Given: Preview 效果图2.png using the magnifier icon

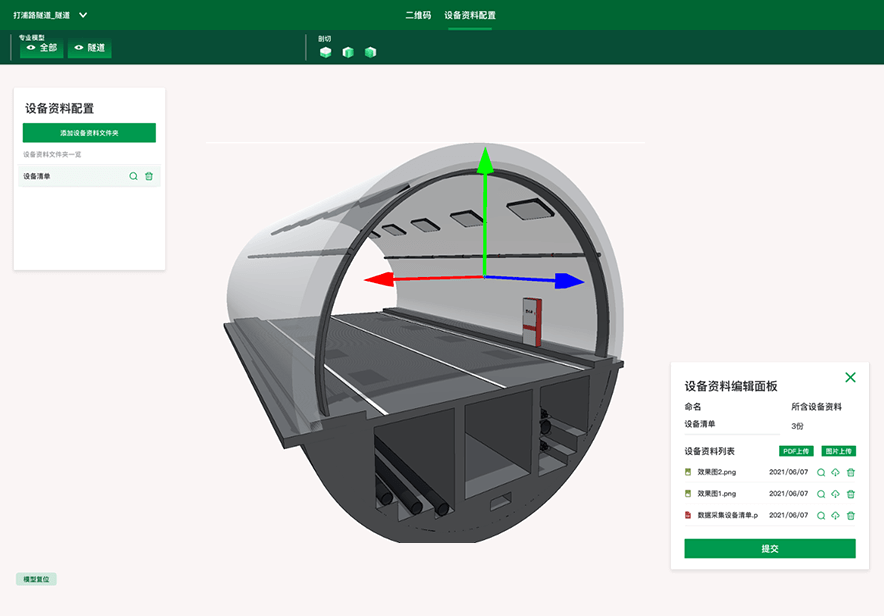Looking at the screenshot, I should [x=821, y=472].
